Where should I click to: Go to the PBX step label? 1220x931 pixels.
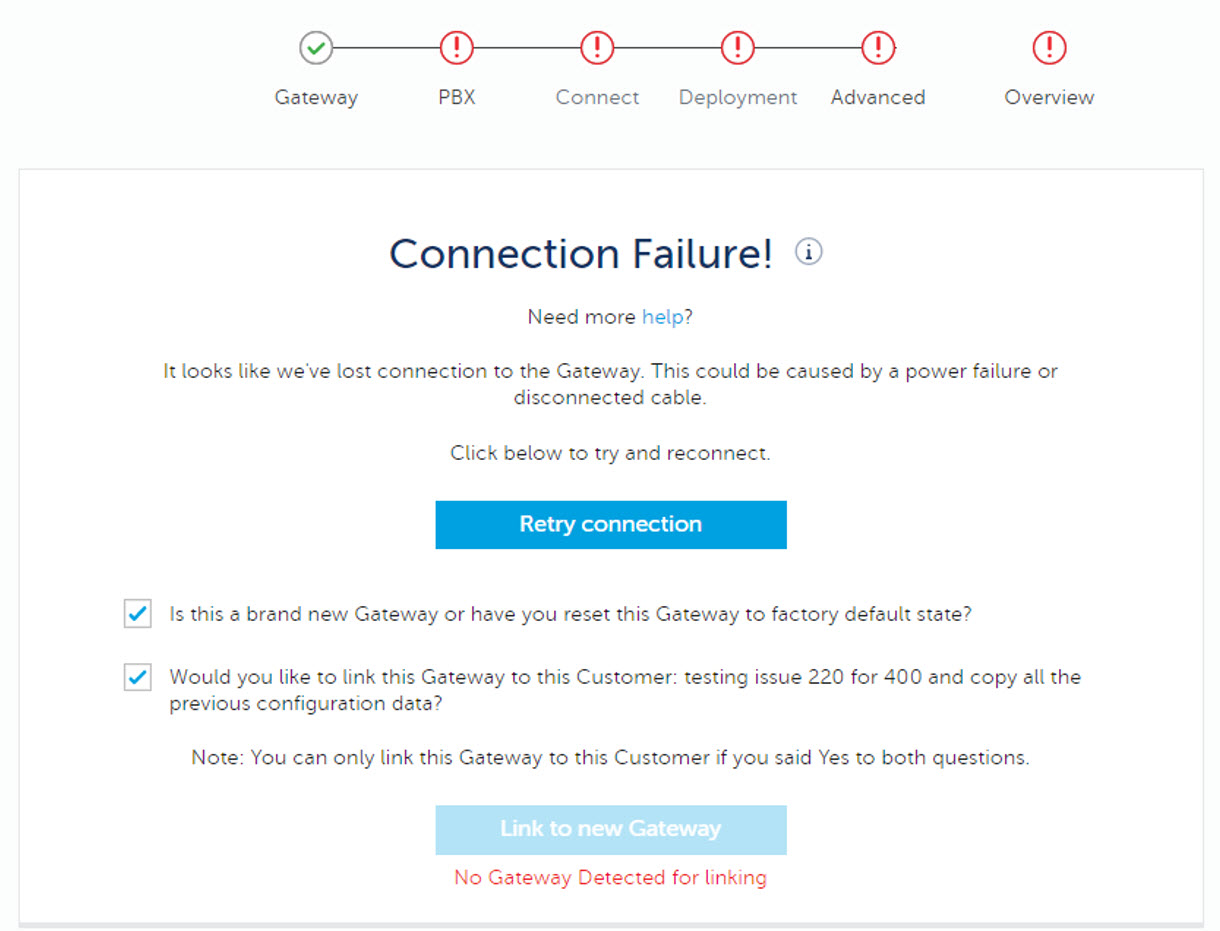[457, 98]
